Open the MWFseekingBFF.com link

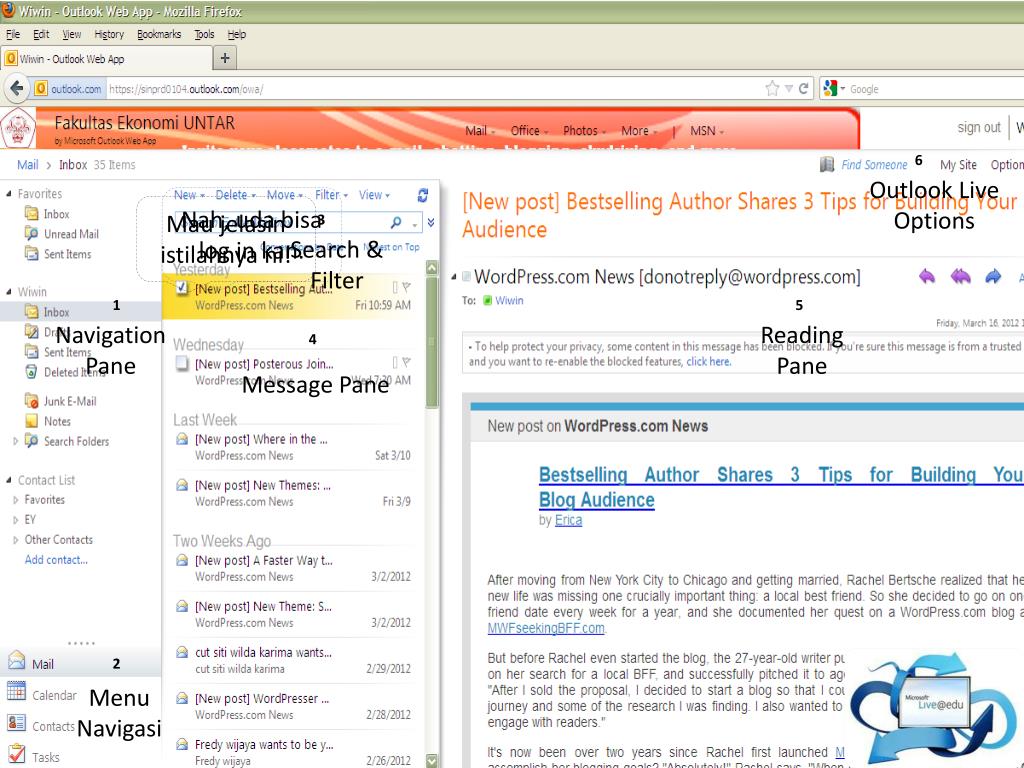coord(545,628)
